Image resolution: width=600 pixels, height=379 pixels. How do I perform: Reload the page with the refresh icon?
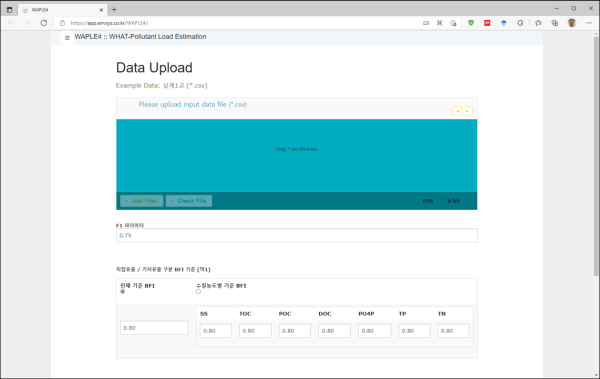pos(44,23)
